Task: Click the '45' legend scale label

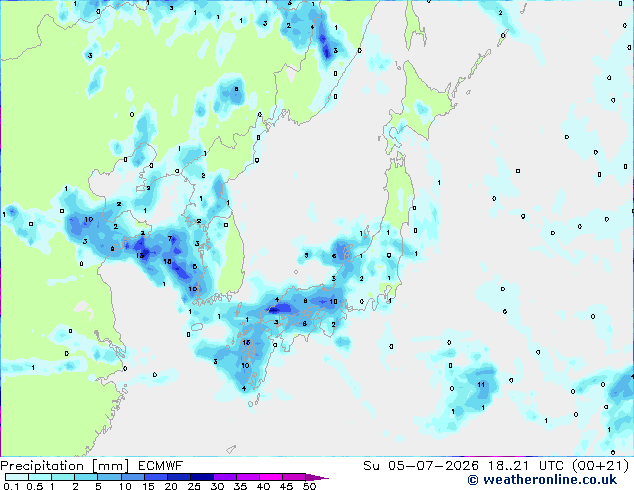Action: coord(286,486)
